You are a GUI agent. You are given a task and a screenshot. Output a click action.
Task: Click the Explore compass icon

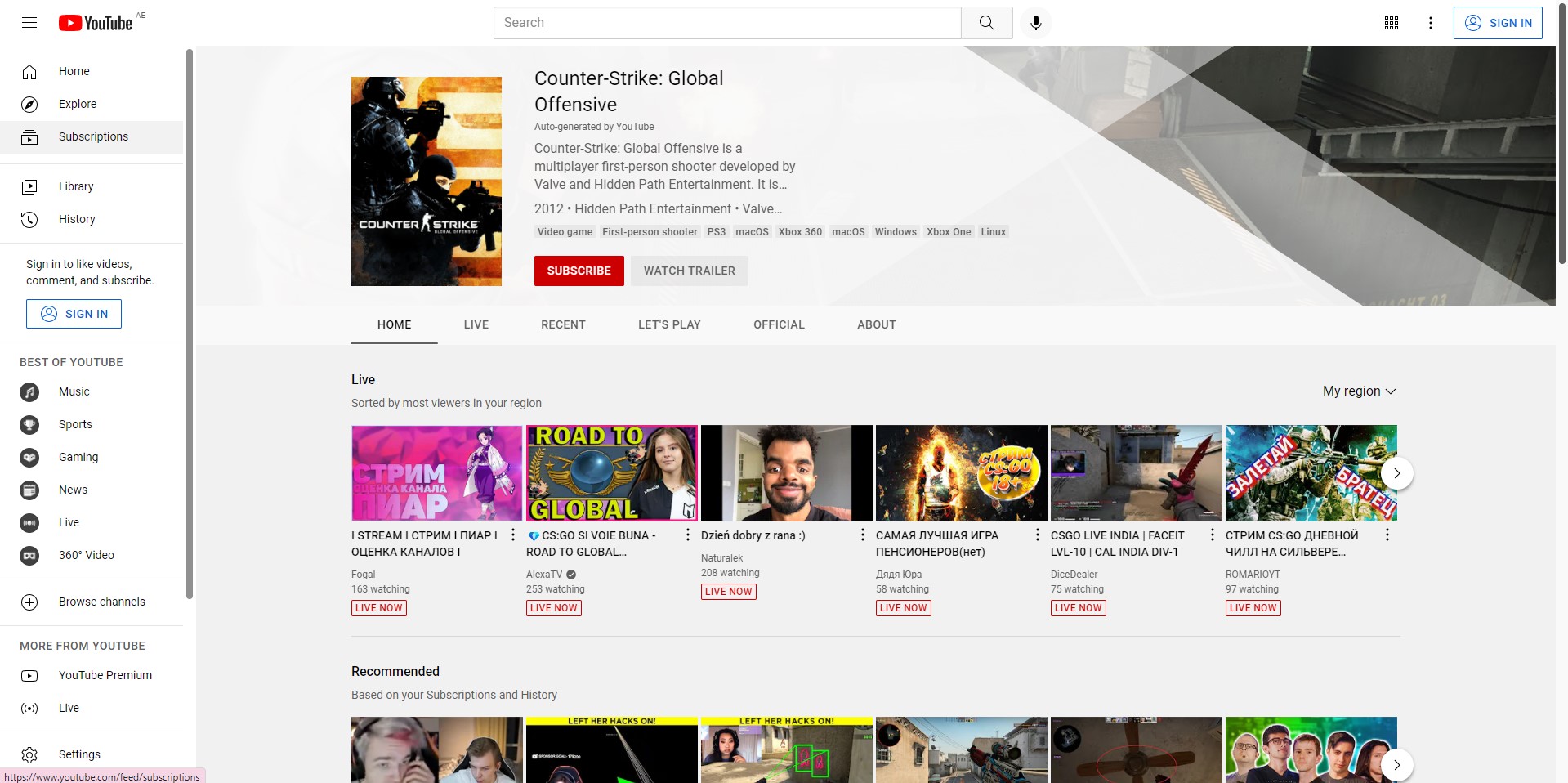[x=29, y=105]
